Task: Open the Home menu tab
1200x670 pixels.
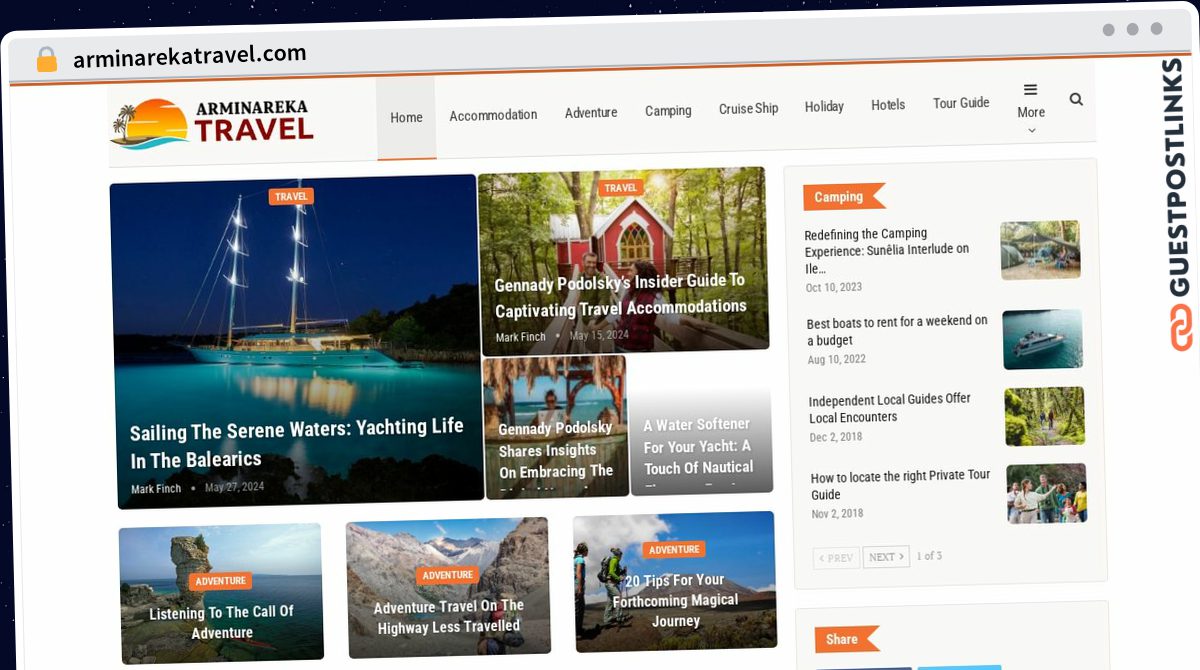Action: pos(406,117)
